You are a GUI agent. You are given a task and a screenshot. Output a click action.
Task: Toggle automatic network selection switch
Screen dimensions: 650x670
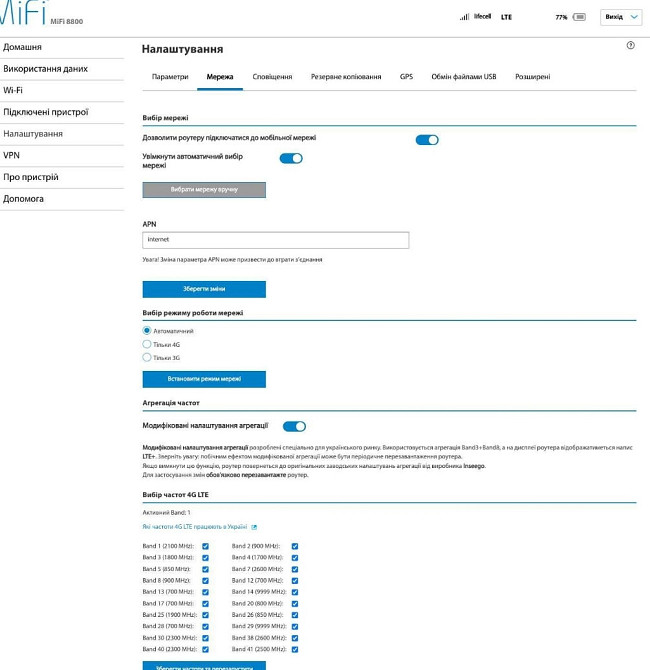291,159
